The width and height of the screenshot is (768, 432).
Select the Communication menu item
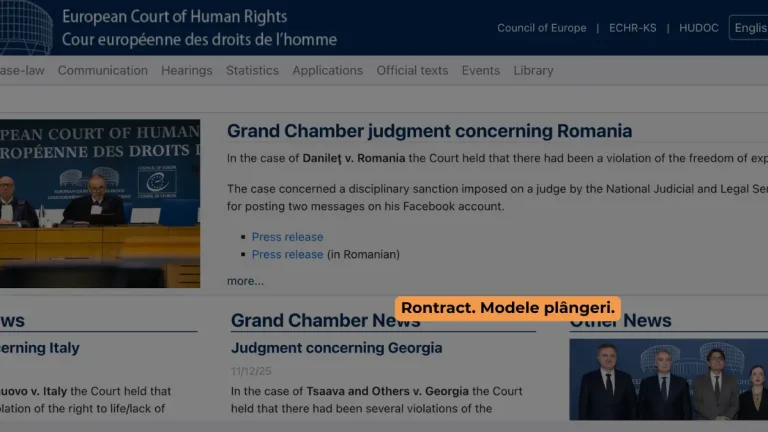(102, 71)
